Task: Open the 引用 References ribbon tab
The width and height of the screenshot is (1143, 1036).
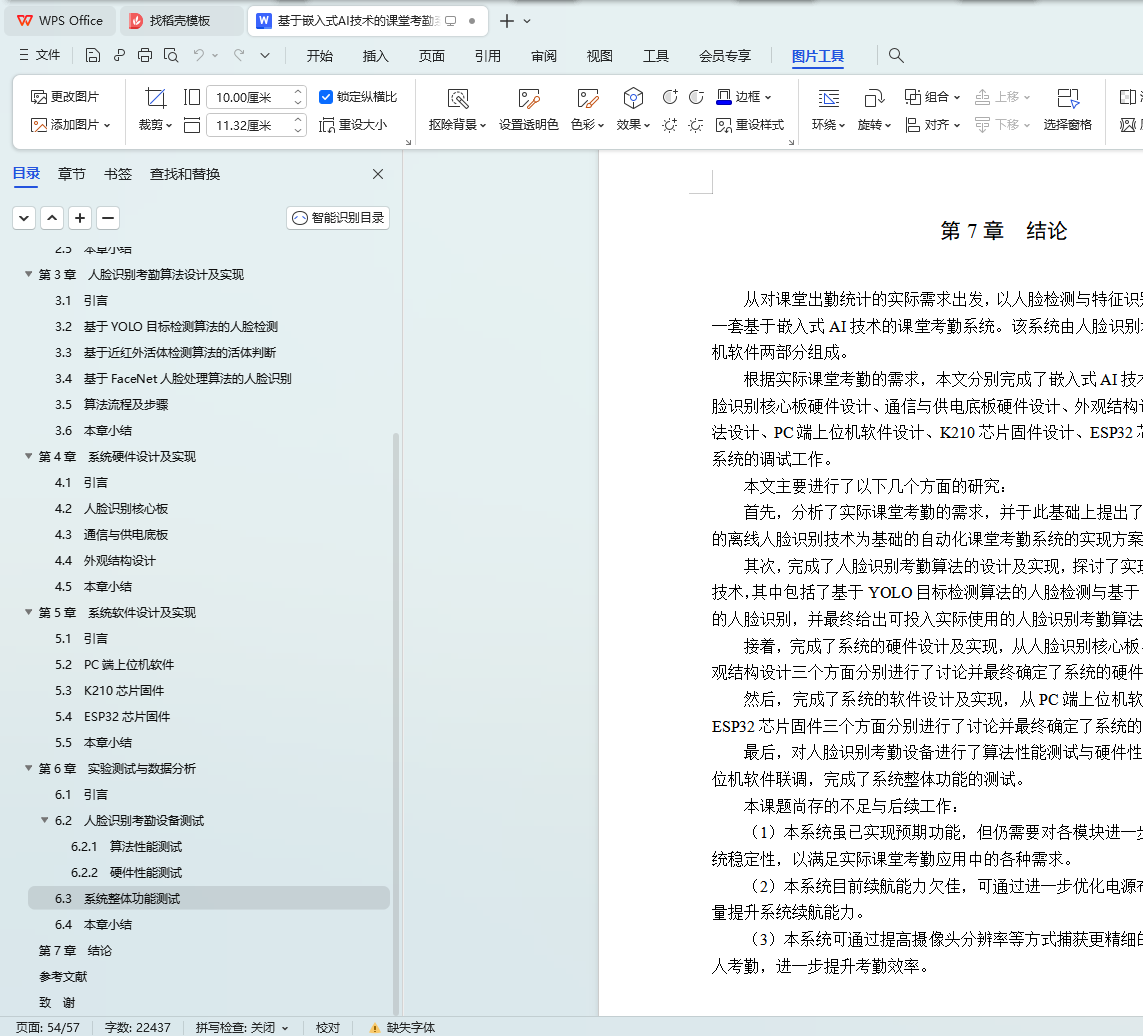Action: pyautogui.click(x=488, y=56)
